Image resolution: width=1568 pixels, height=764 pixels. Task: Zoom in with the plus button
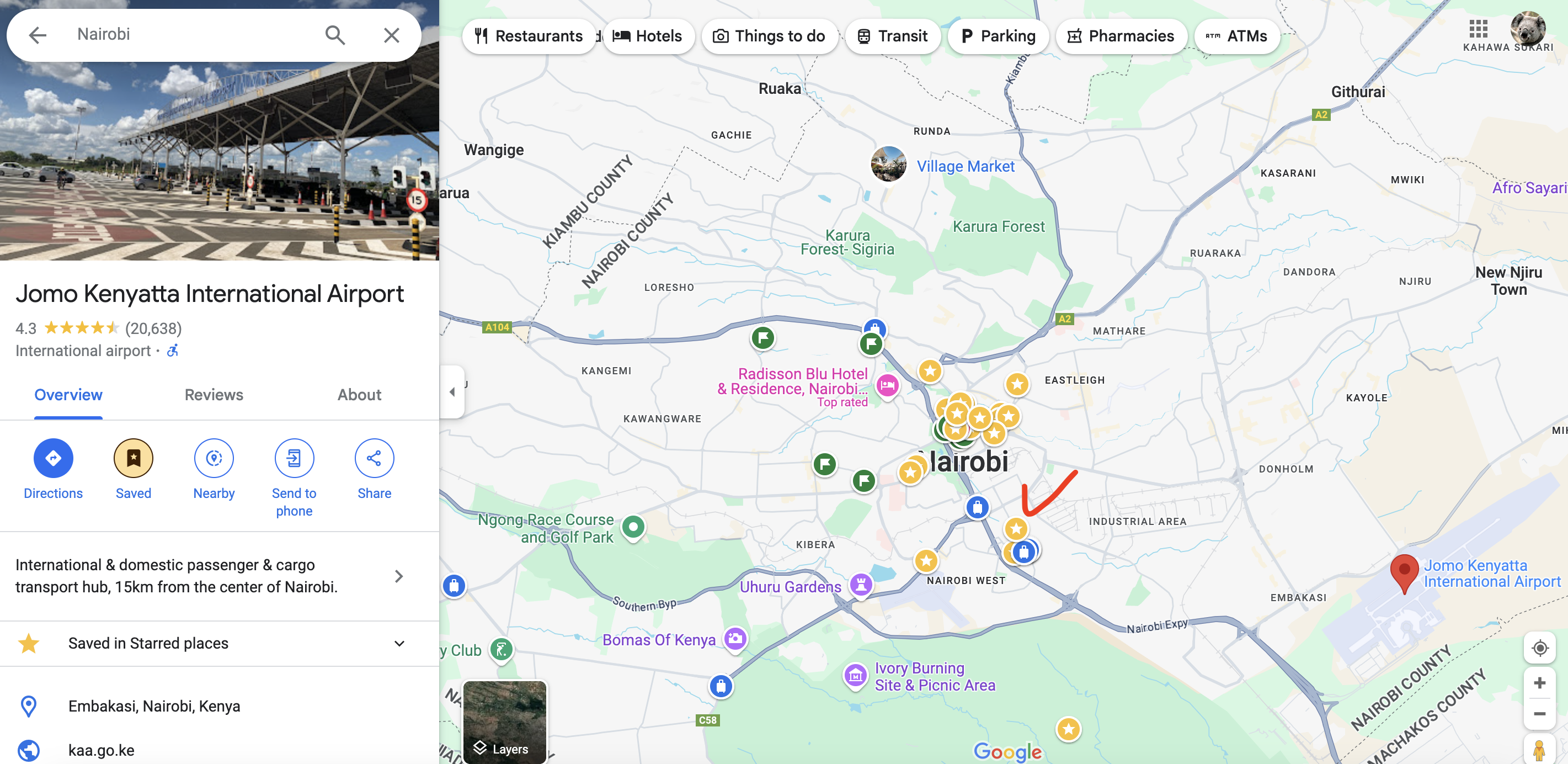1539,683
